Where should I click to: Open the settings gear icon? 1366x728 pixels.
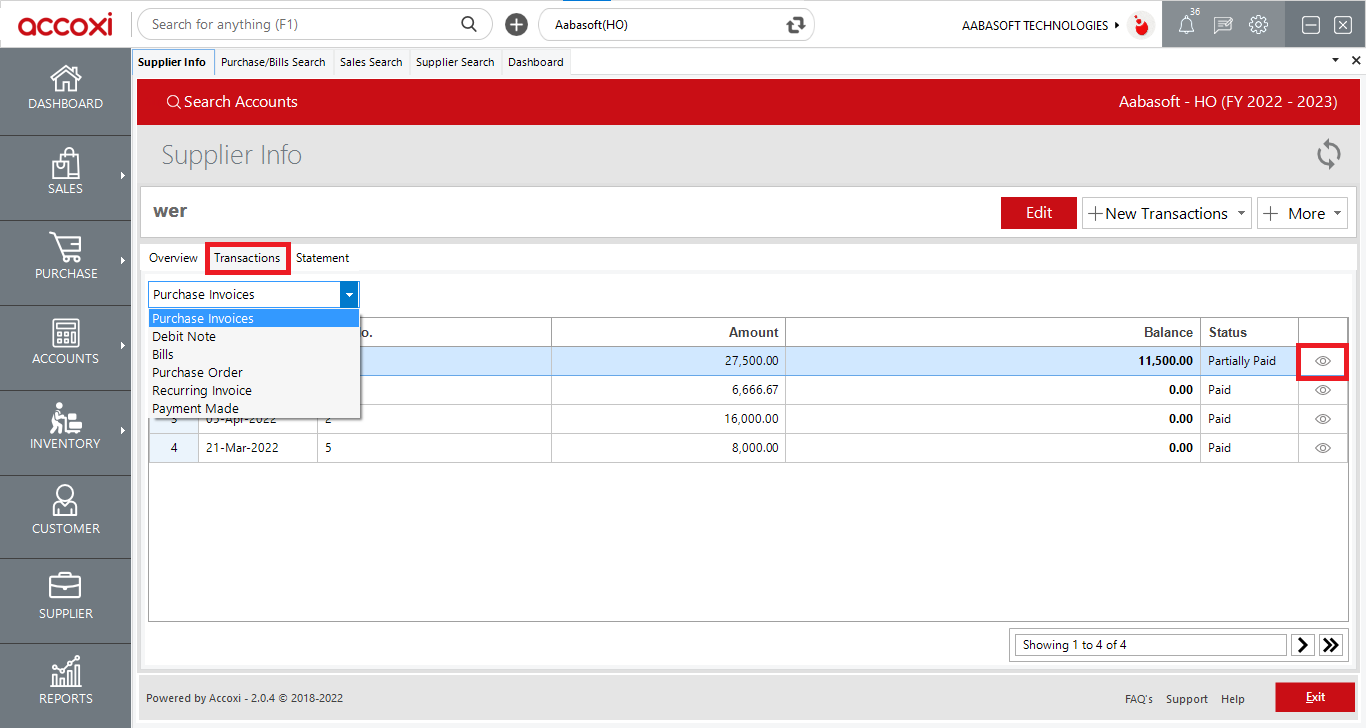(x=1259, y=25)
